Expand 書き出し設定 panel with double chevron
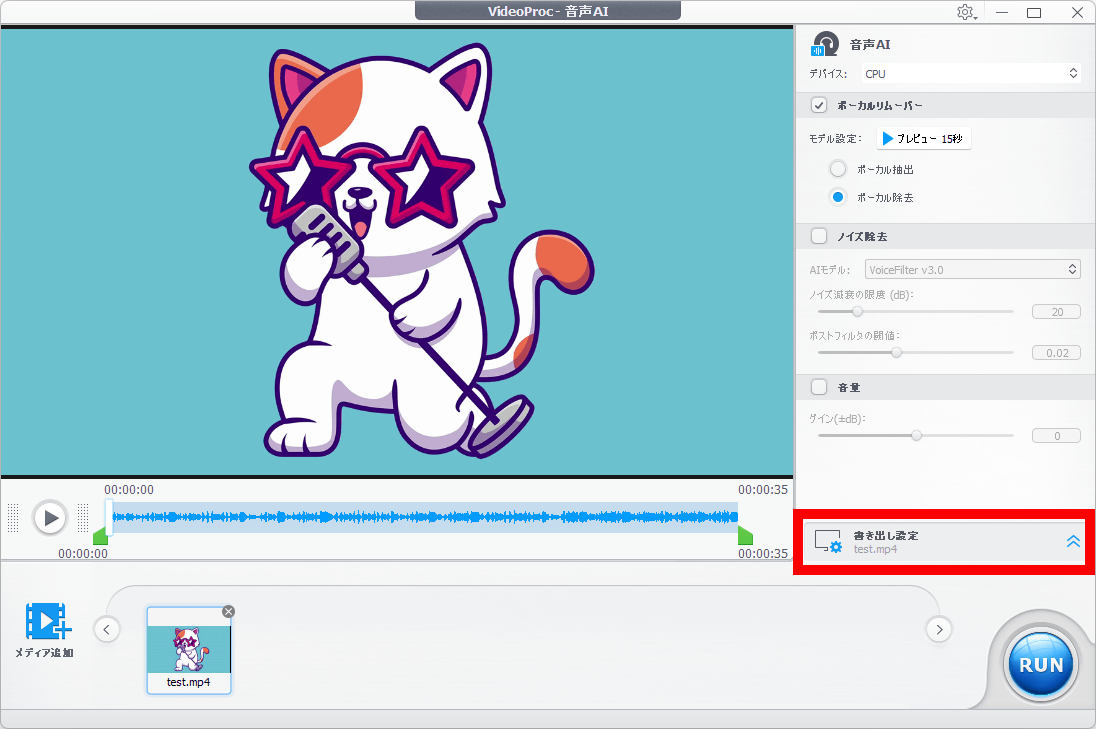This screenshot has height=729, width=1096. [x=1073, y=541]
